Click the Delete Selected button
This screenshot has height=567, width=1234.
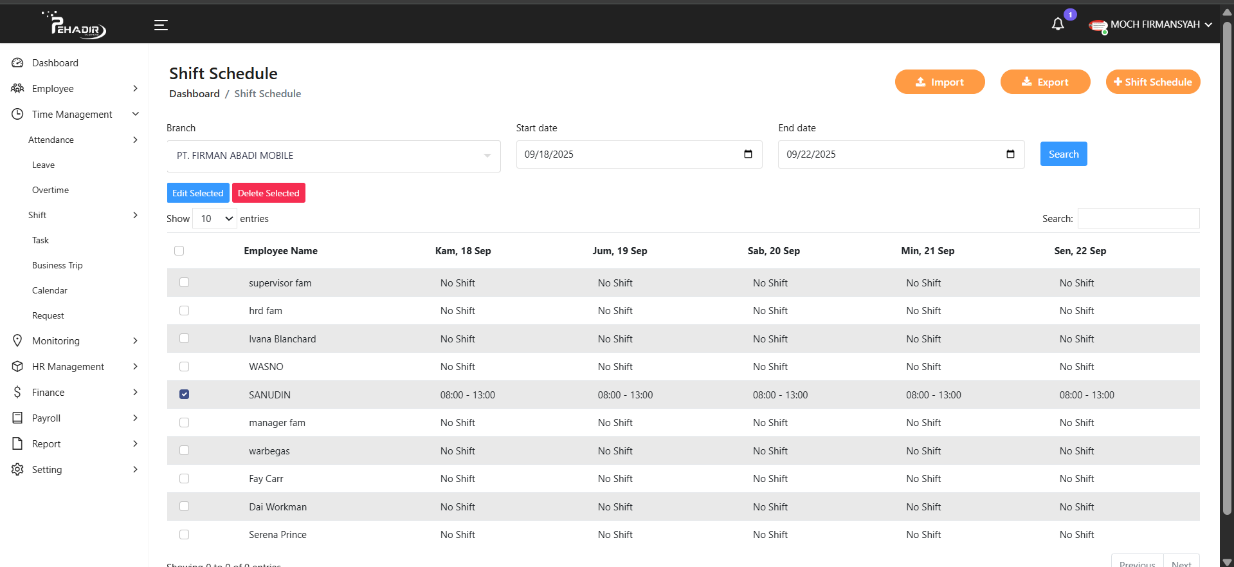(268, 193)
